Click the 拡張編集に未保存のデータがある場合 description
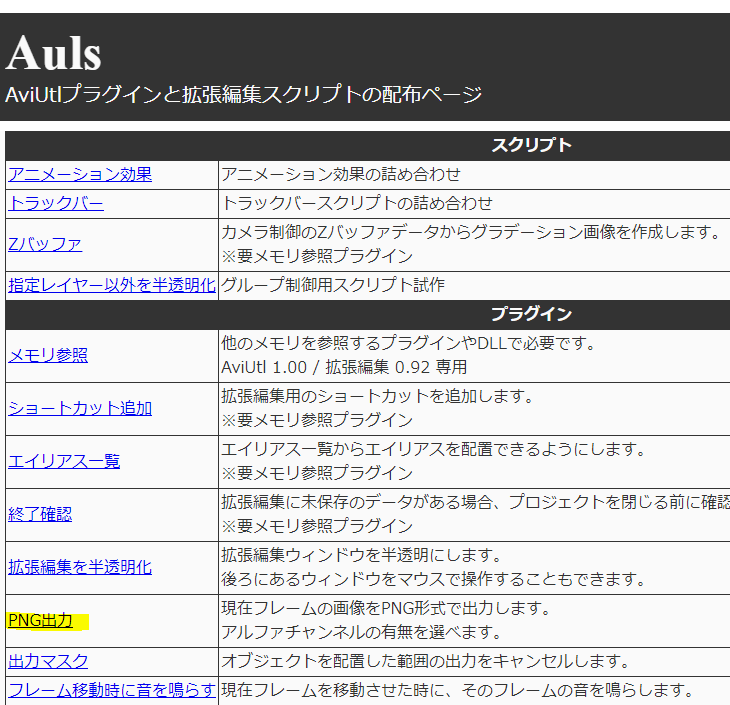 (x=476, y=502)
